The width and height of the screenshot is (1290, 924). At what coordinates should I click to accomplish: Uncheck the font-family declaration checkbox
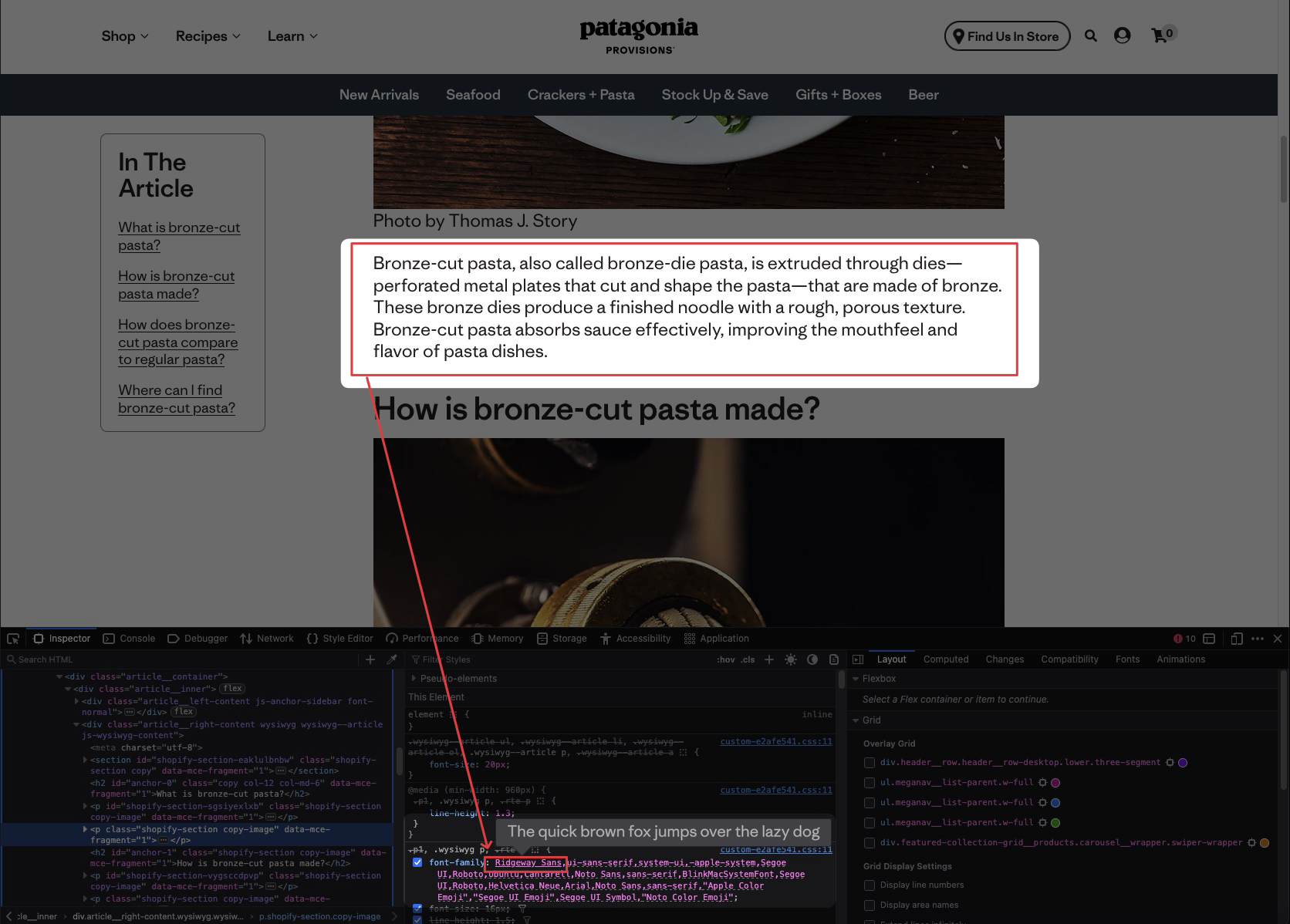tap(417, 862)
